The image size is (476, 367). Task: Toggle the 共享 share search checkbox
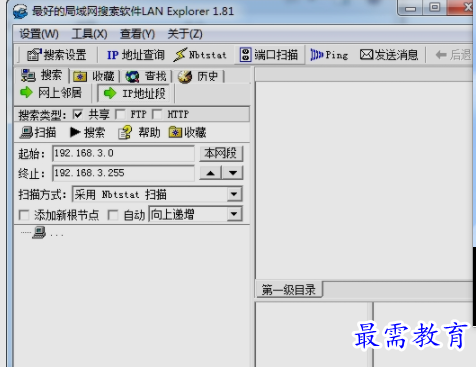coord(78,114)
